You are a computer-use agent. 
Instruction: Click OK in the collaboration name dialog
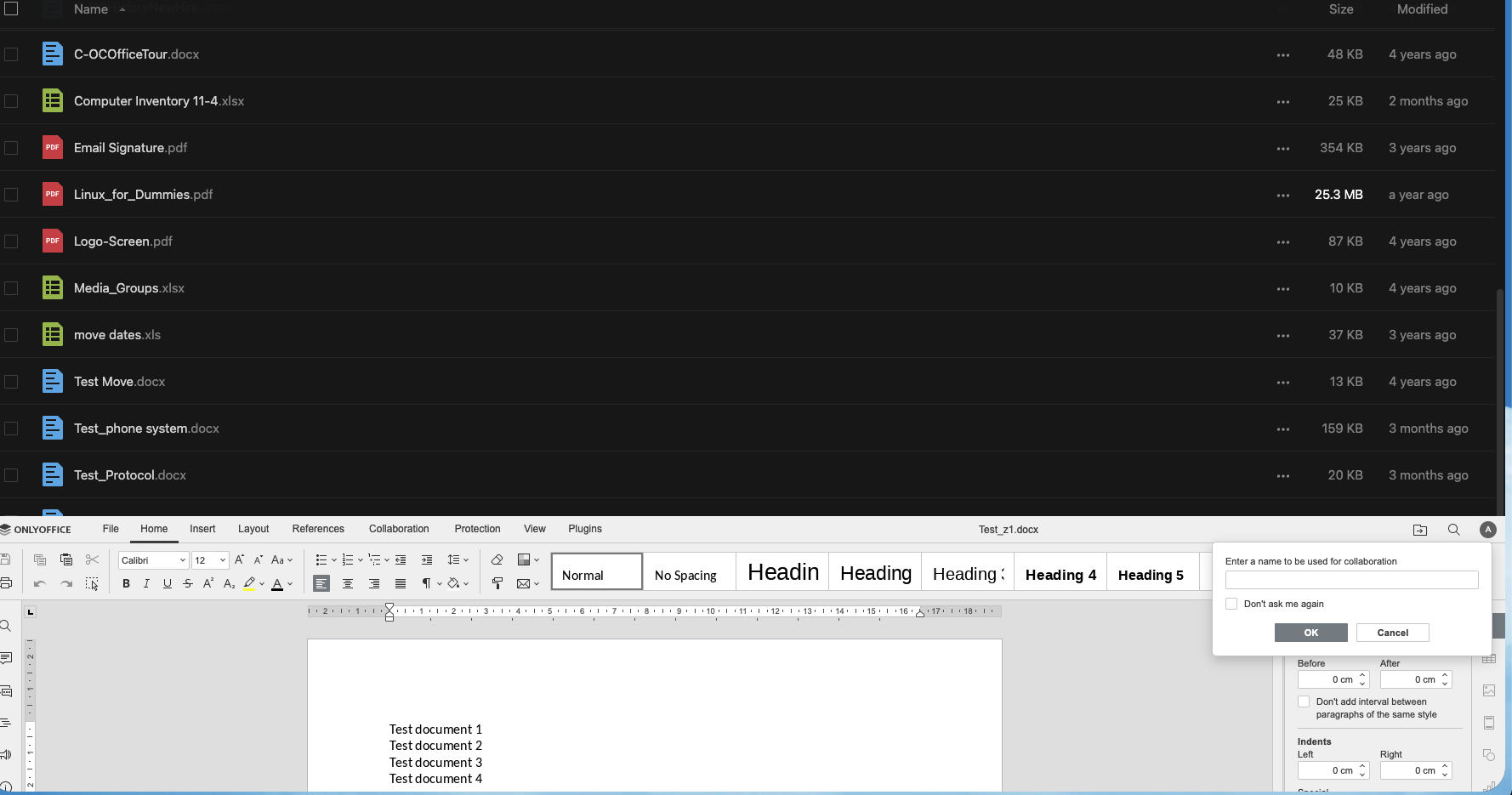pyautogui.click(x=1310, y=633)
